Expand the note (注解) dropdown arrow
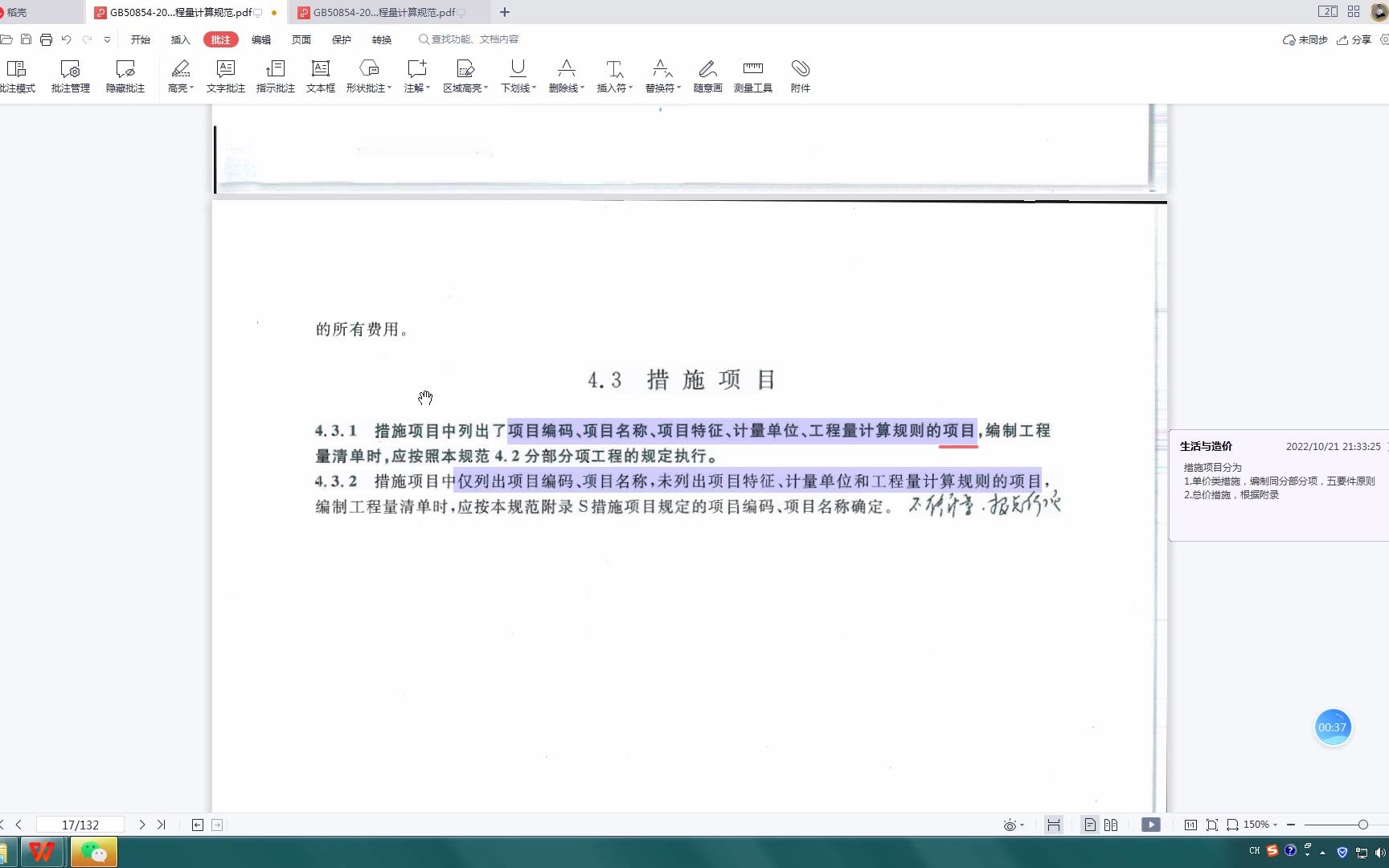 [428, 88]
